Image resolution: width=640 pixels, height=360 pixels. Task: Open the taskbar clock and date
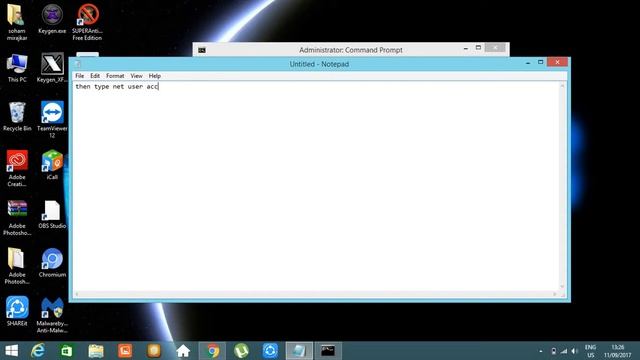[x=618, y=351]
